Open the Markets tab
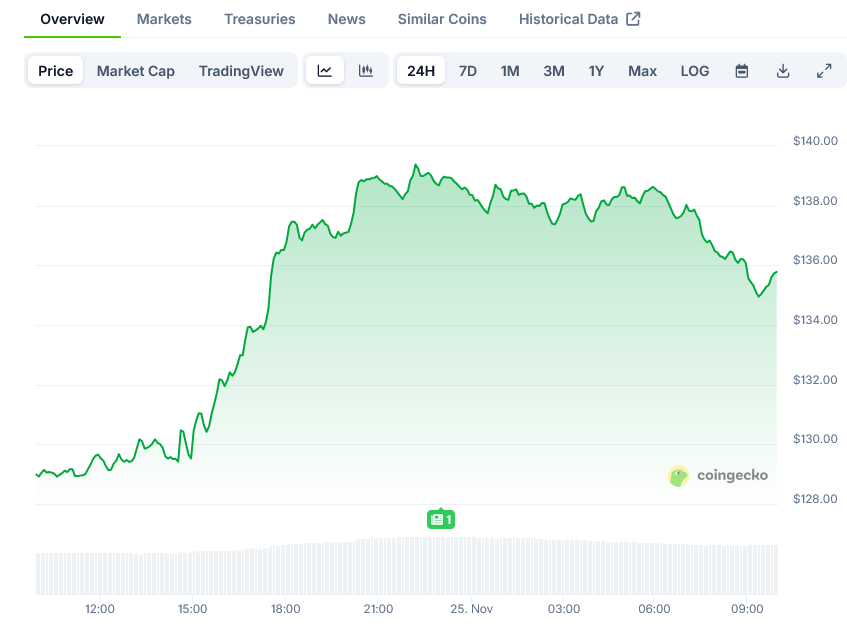 tap(164, 19)
